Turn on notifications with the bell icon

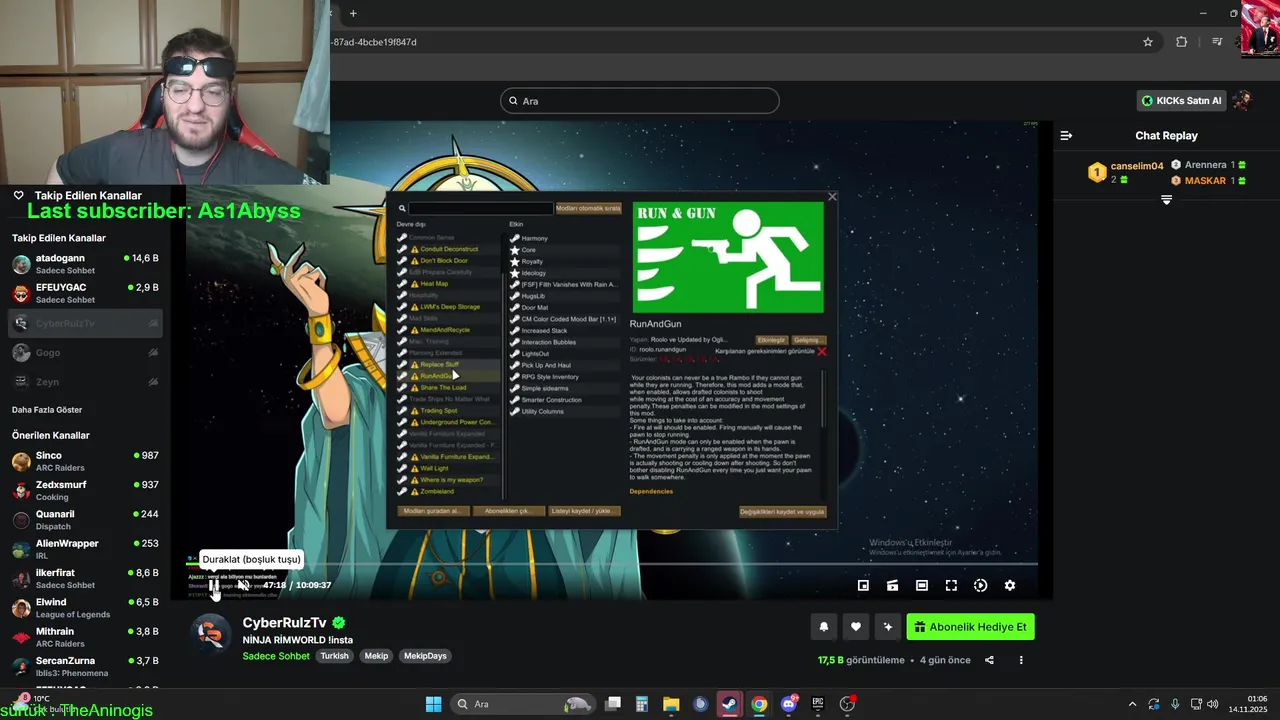click(824, 627)
